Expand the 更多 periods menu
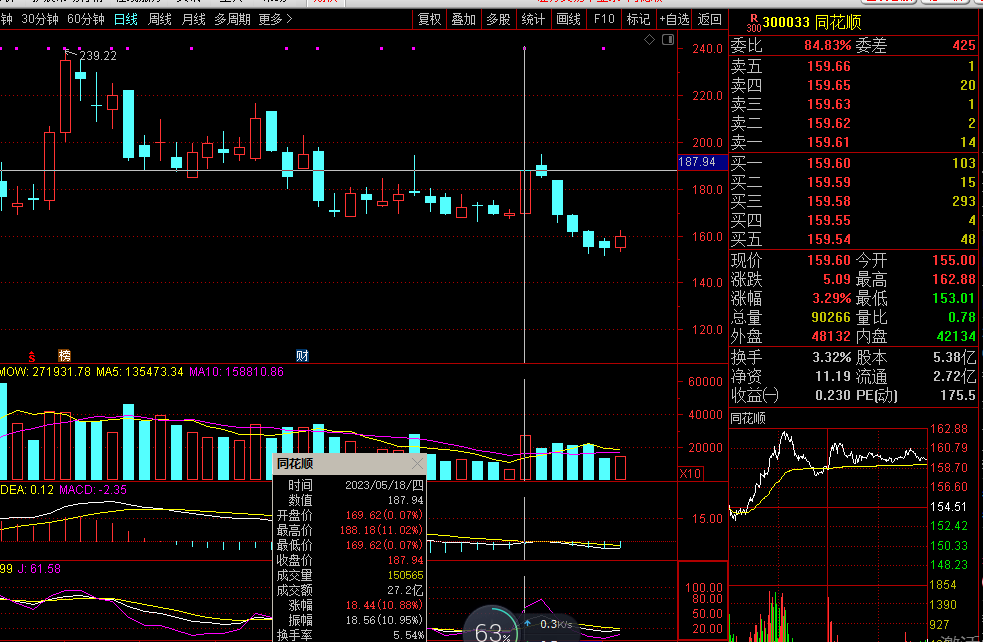 pyautogui.click(x=275, y=19)
